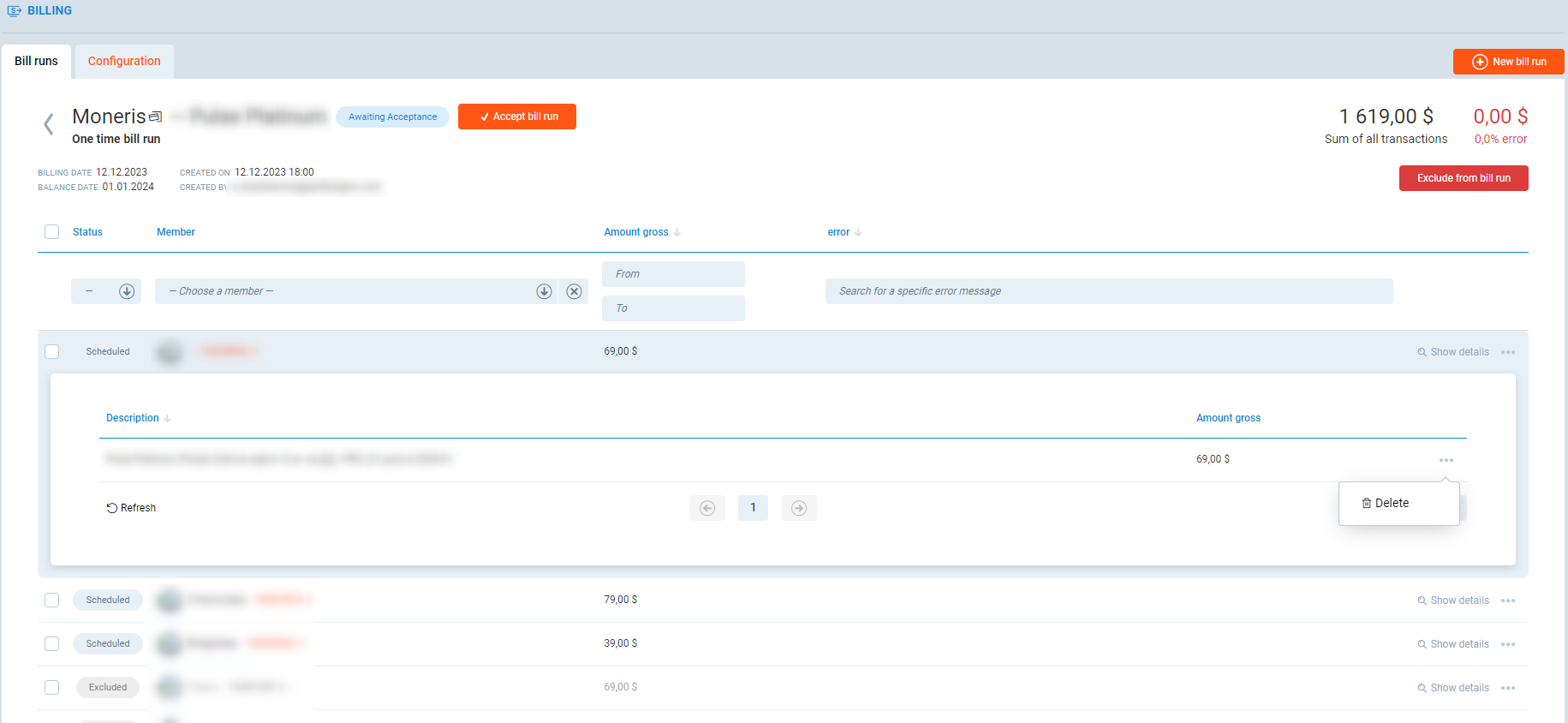1568x723 pixels.
Task: Select the Excluded row checkbox
Action: [52, 688]
